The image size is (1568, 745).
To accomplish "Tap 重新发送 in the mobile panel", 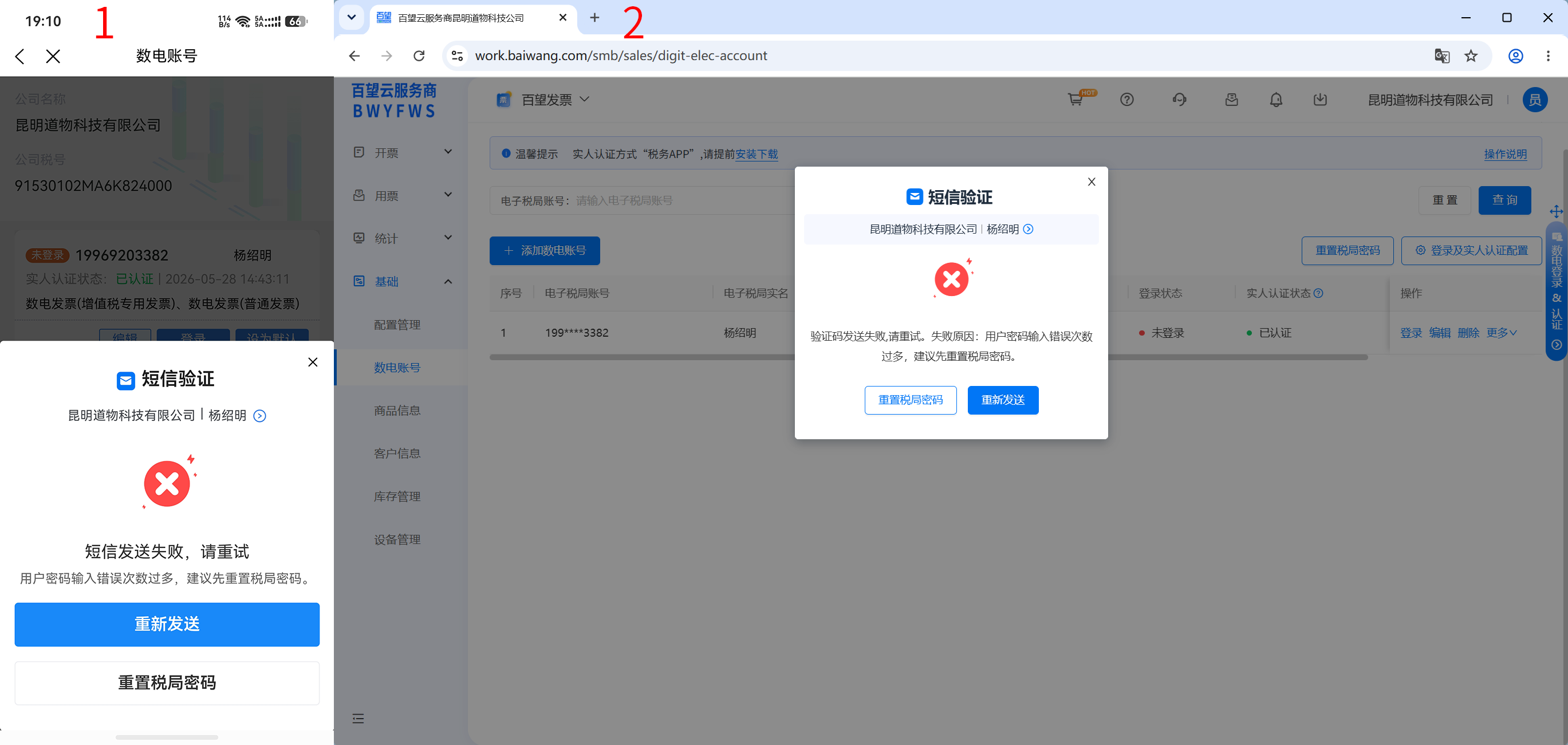I will click(167, 624).
